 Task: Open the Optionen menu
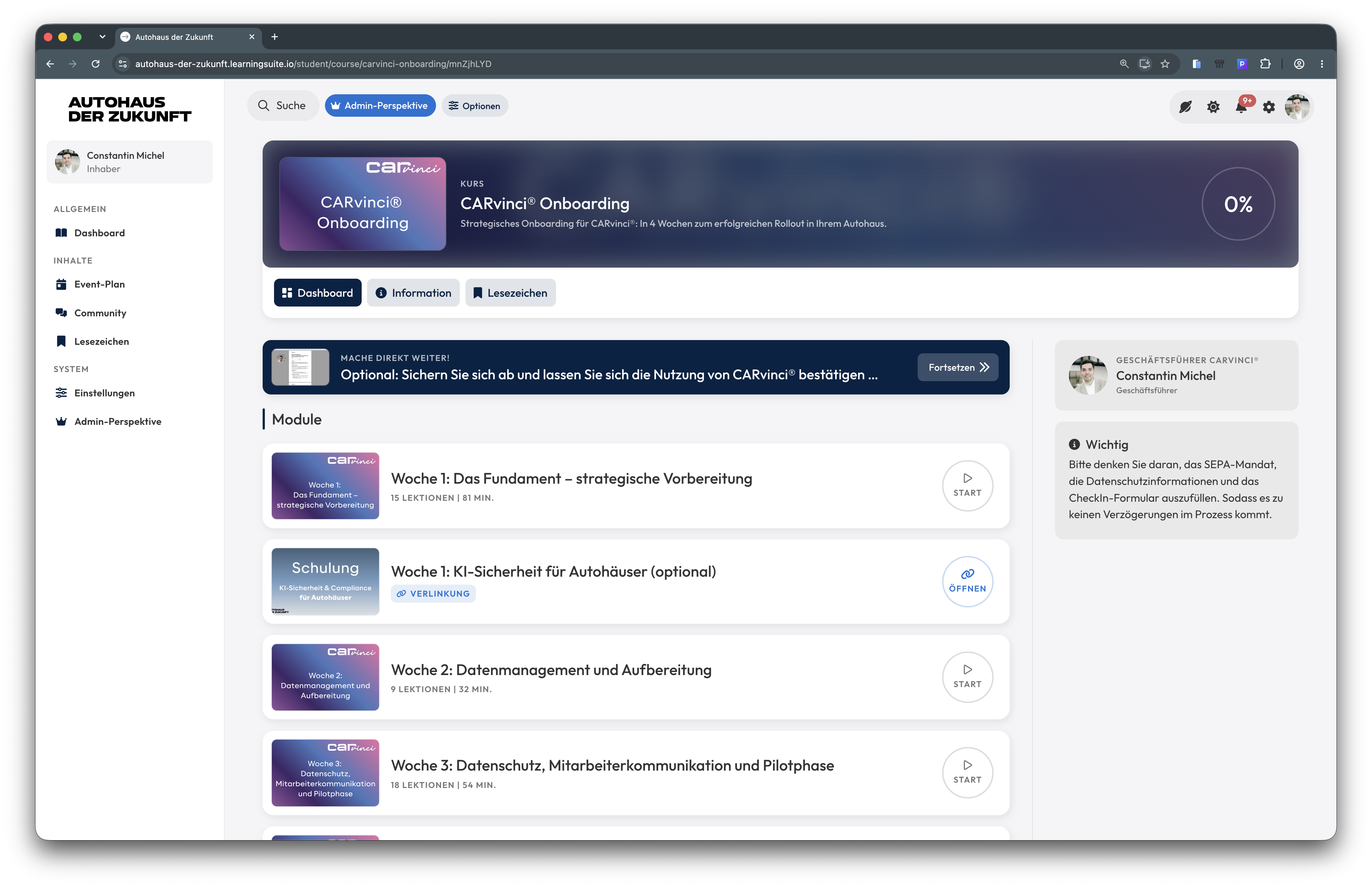[475, 105]
